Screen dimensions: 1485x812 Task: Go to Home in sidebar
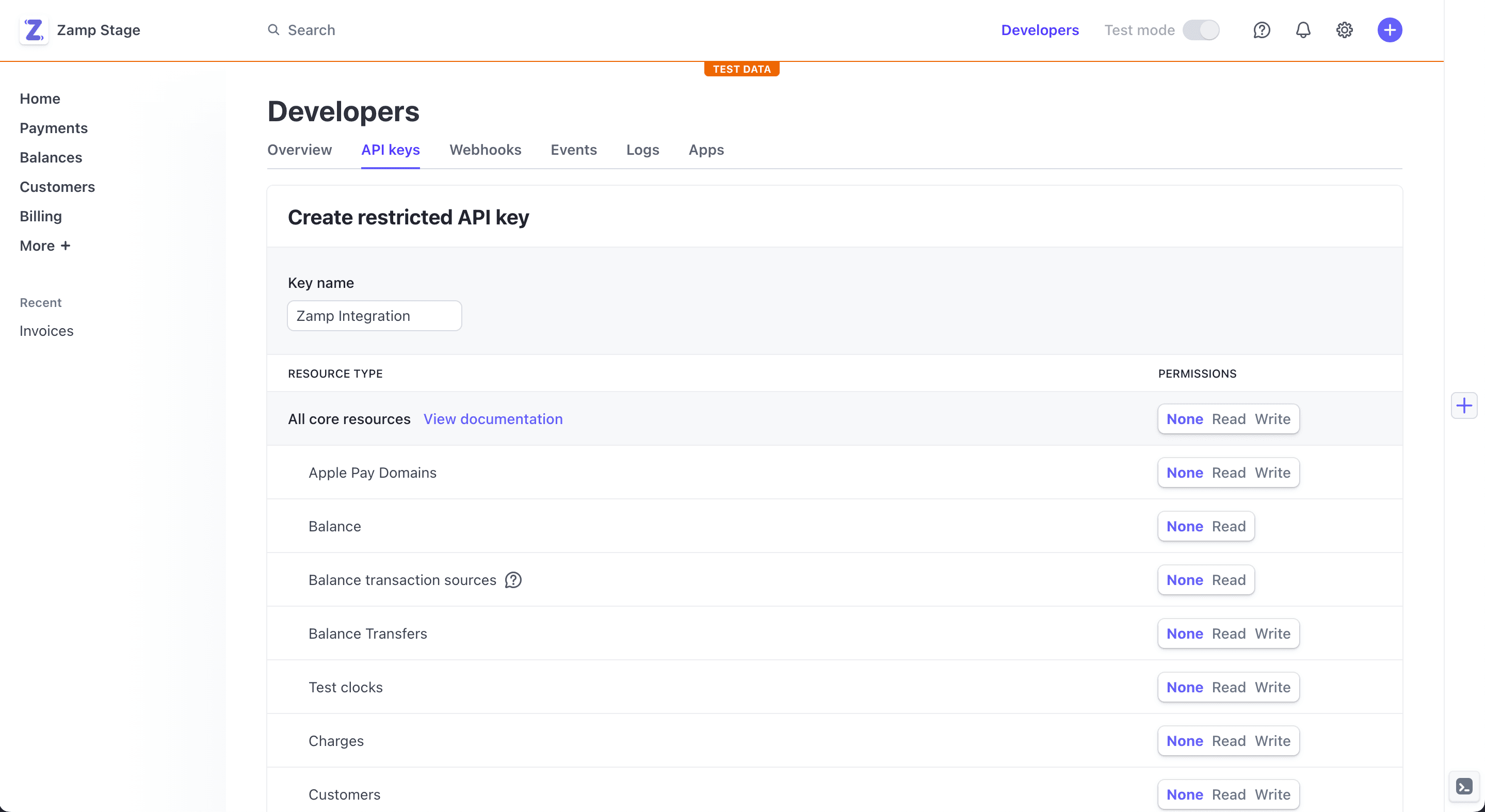coord(40,99)
